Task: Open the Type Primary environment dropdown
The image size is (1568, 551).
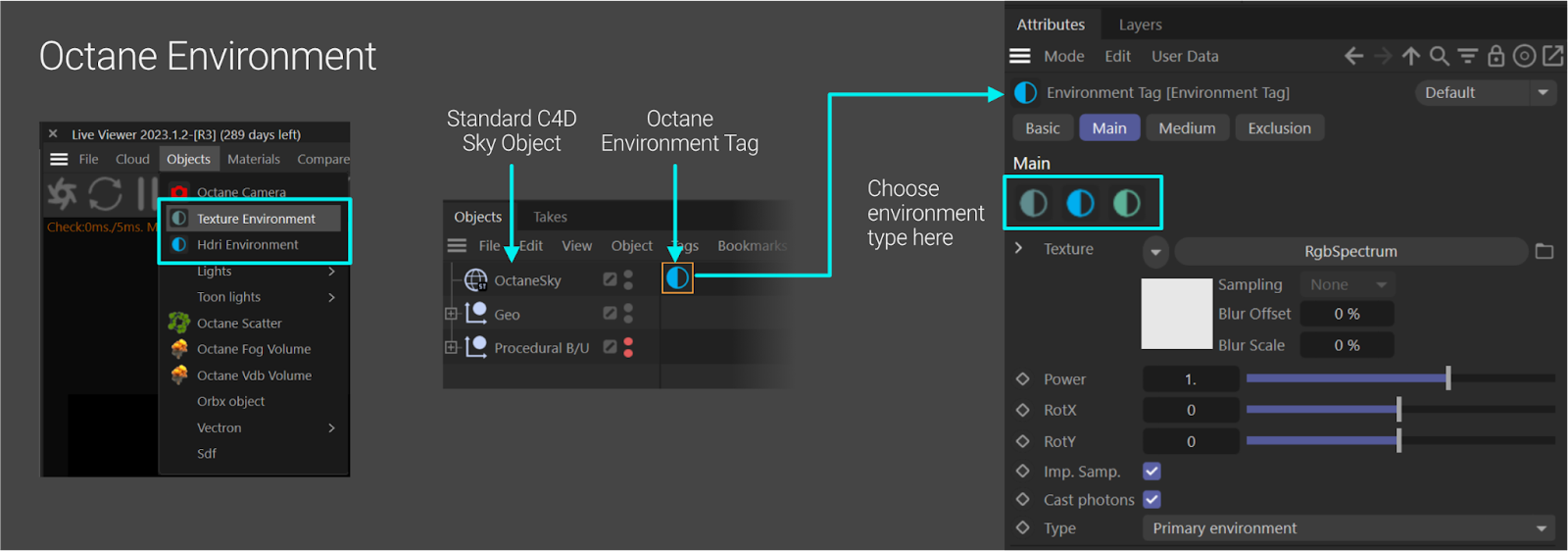Action: pos(1348,528)
